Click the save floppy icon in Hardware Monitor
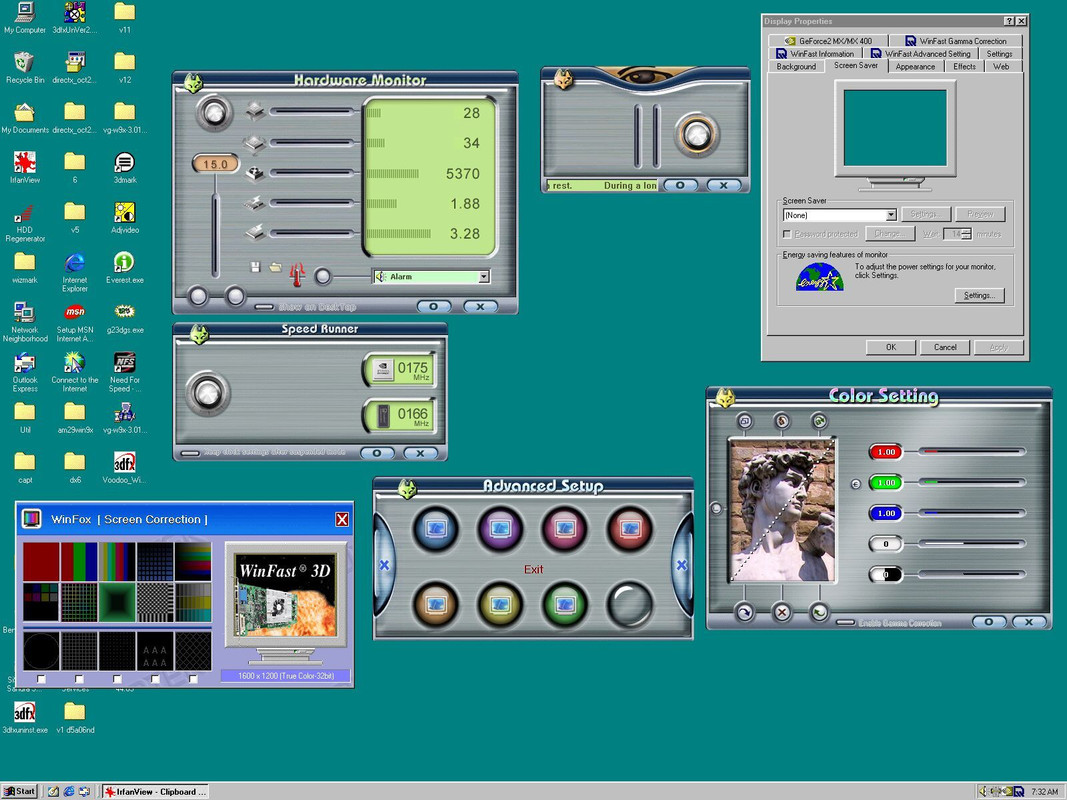This screenshot has width=1067, height=800. pyautogui.click(x=255, y=267)
